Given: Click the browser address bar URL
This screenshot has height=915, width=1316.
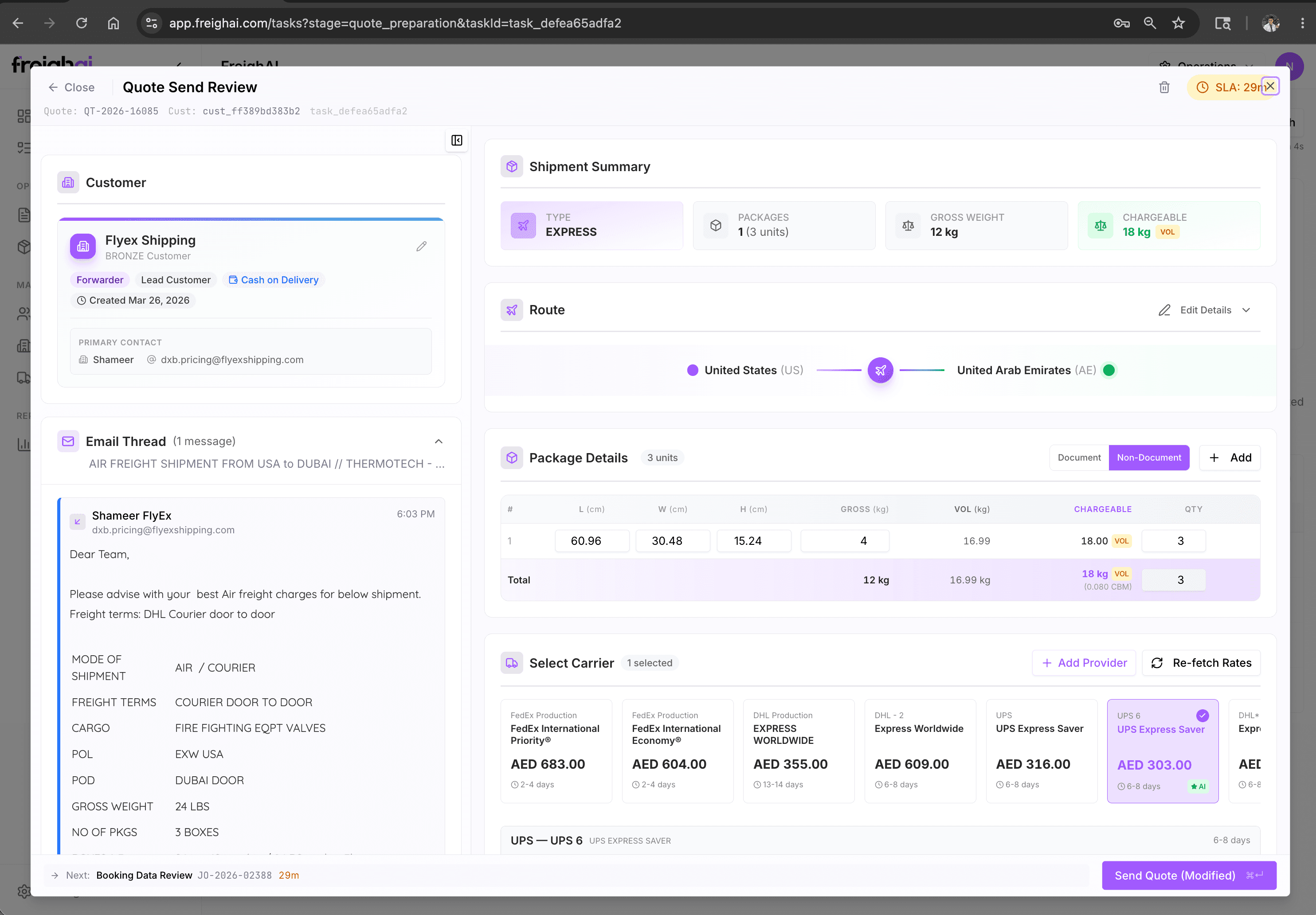Looking at the screenshot, I should pos(395,23).
